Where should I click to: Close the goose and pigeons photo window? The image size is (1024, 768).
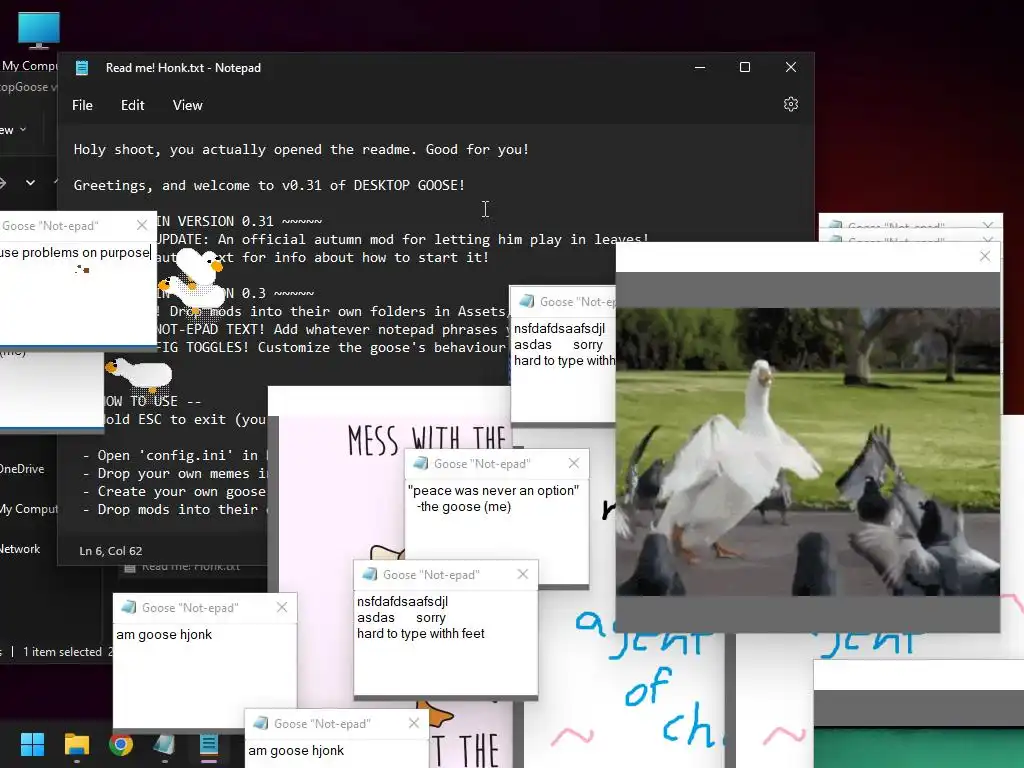[985, 257]
